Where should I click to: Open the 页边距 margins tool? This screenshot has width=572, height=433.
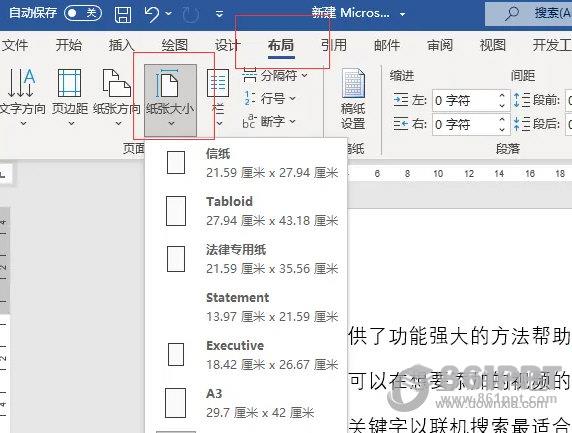coord(70,98)
